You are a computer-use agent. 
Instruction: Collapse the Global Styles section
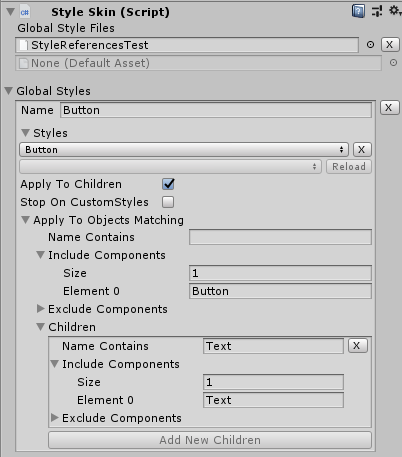coord(9,91)
